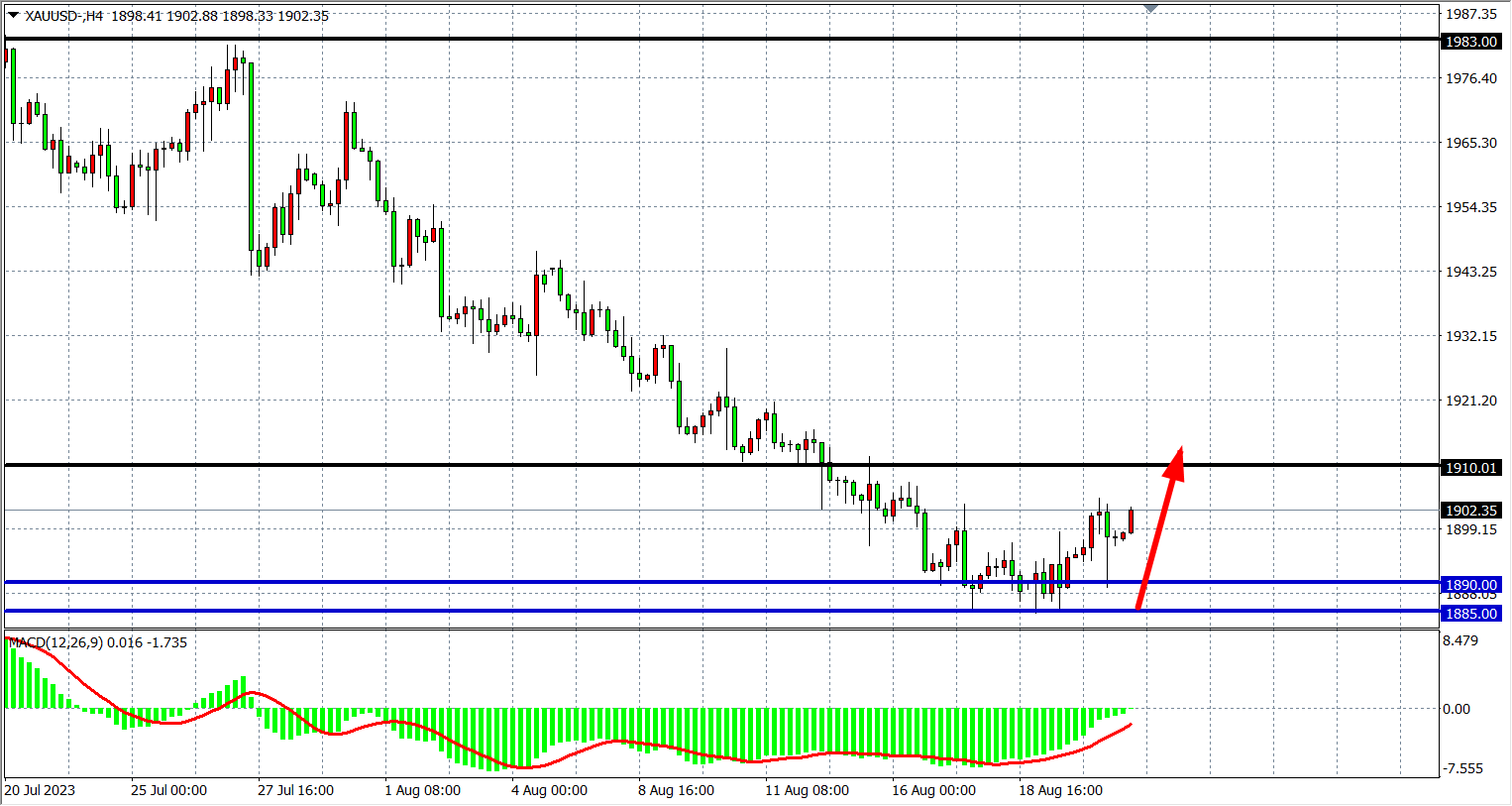
Task: Select the current price 1902.35 label
Action: [1470, 511]
